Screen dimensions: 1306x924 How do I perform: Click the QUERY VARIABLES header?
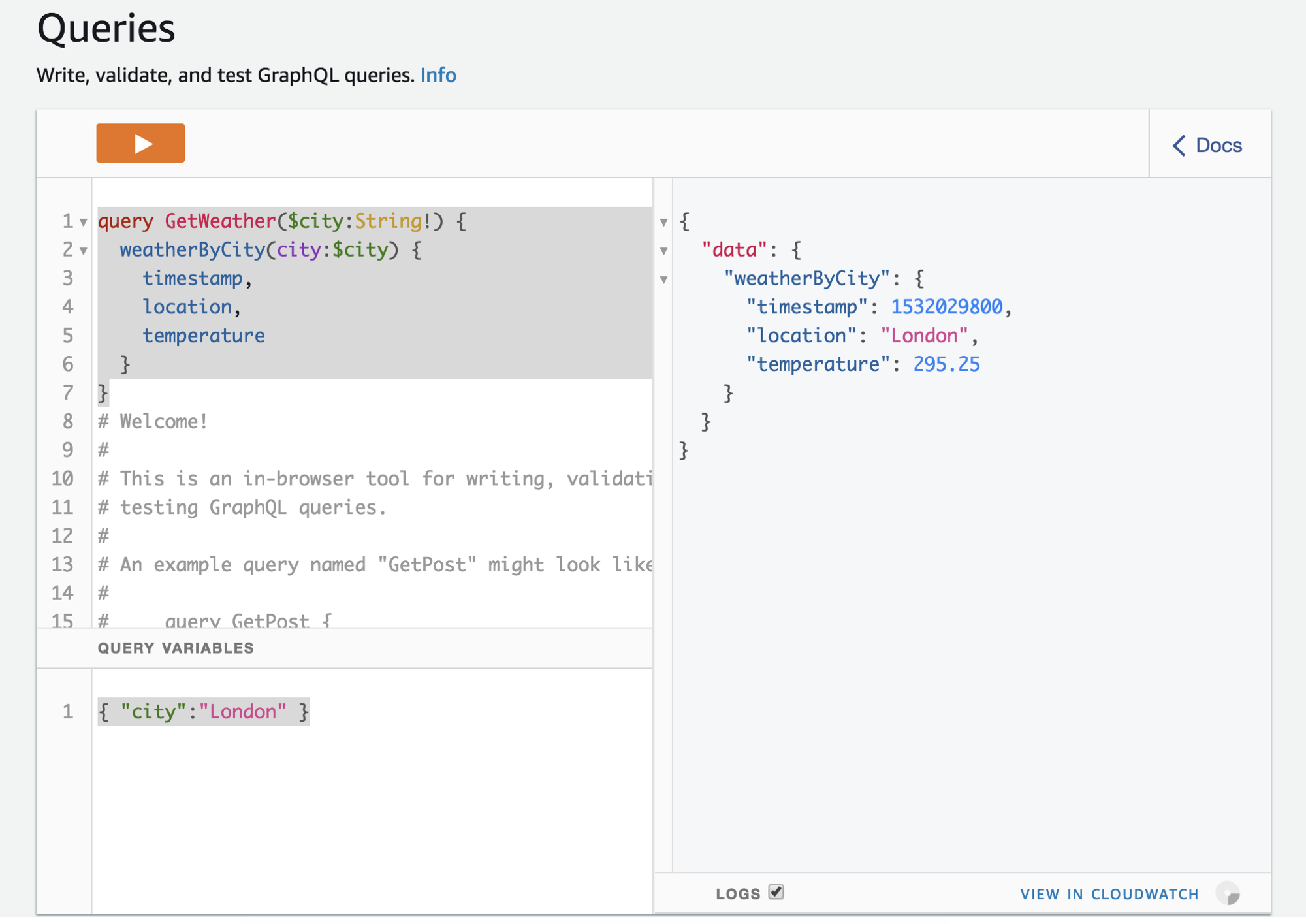[176, 648]
